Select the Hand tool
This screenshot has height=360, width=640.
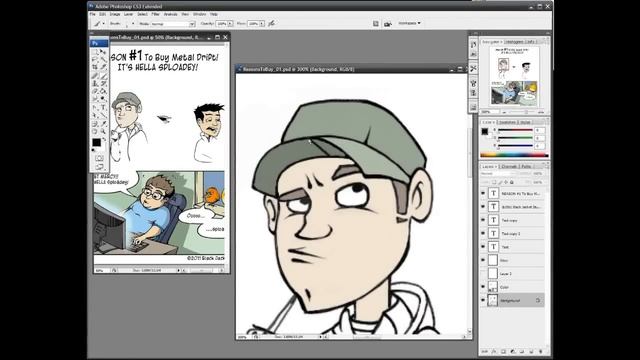(95, 131)
